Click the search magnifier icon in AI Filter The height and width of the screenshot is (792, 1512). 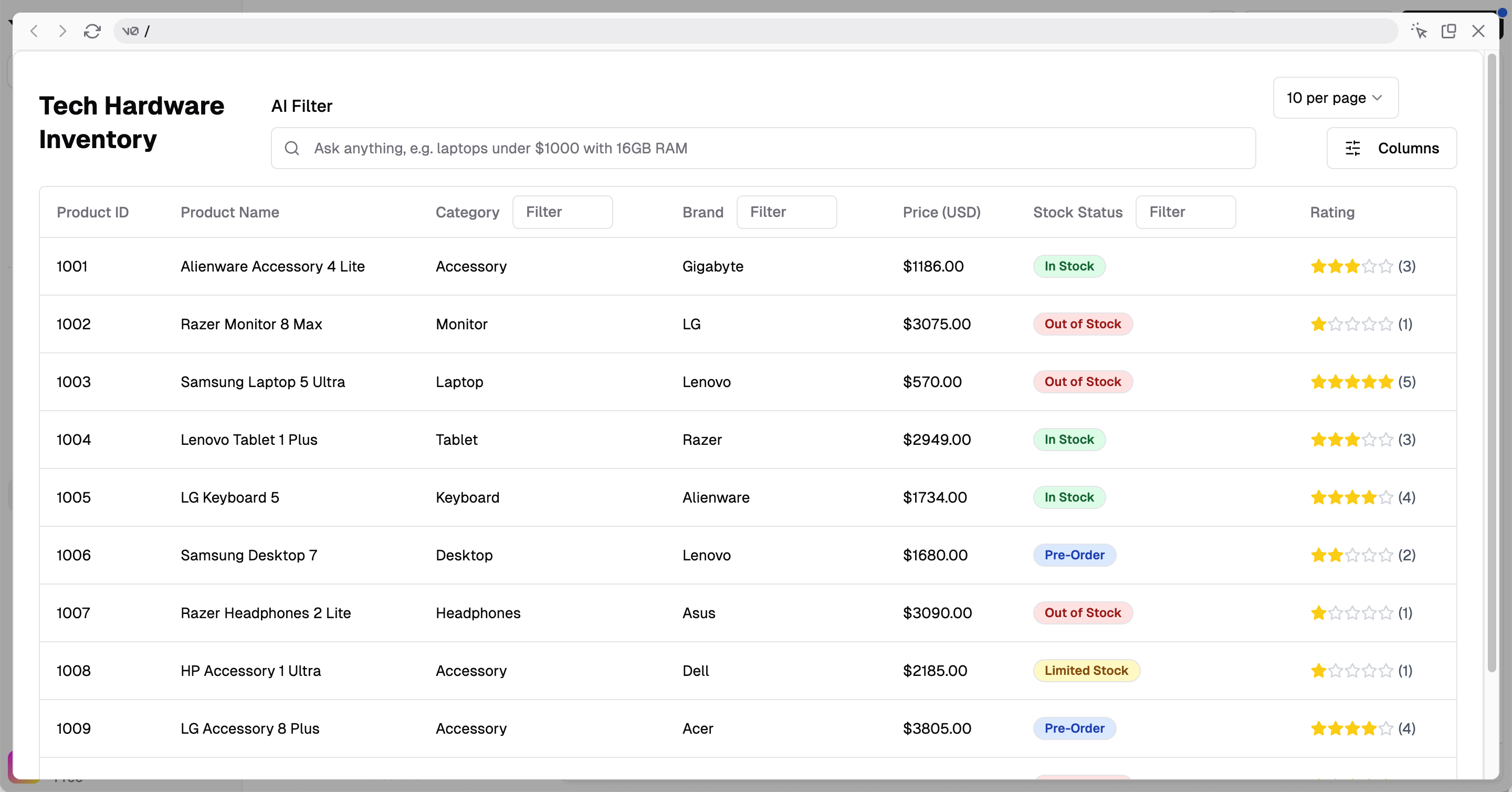point(292,149)
